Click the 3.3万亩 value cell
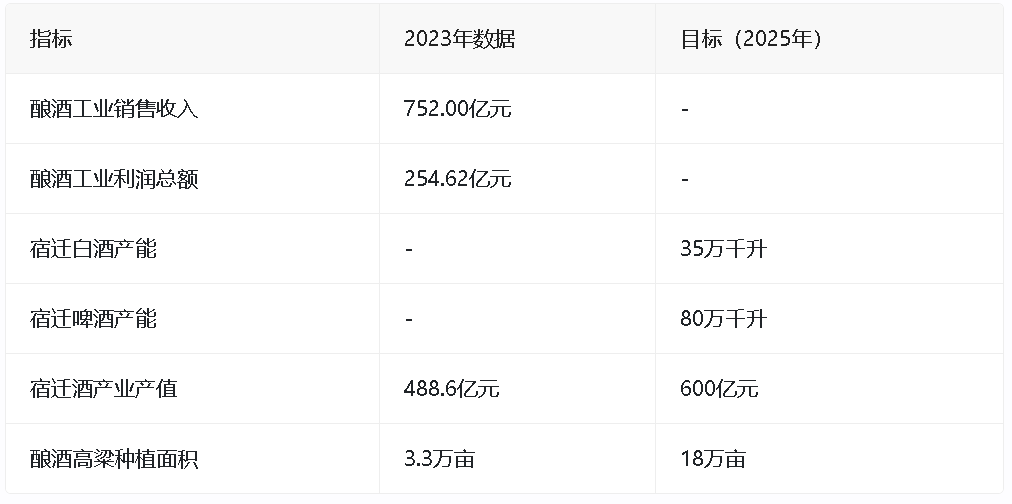The height and width of the screenshot is (504, 1012). coord(439,459)
